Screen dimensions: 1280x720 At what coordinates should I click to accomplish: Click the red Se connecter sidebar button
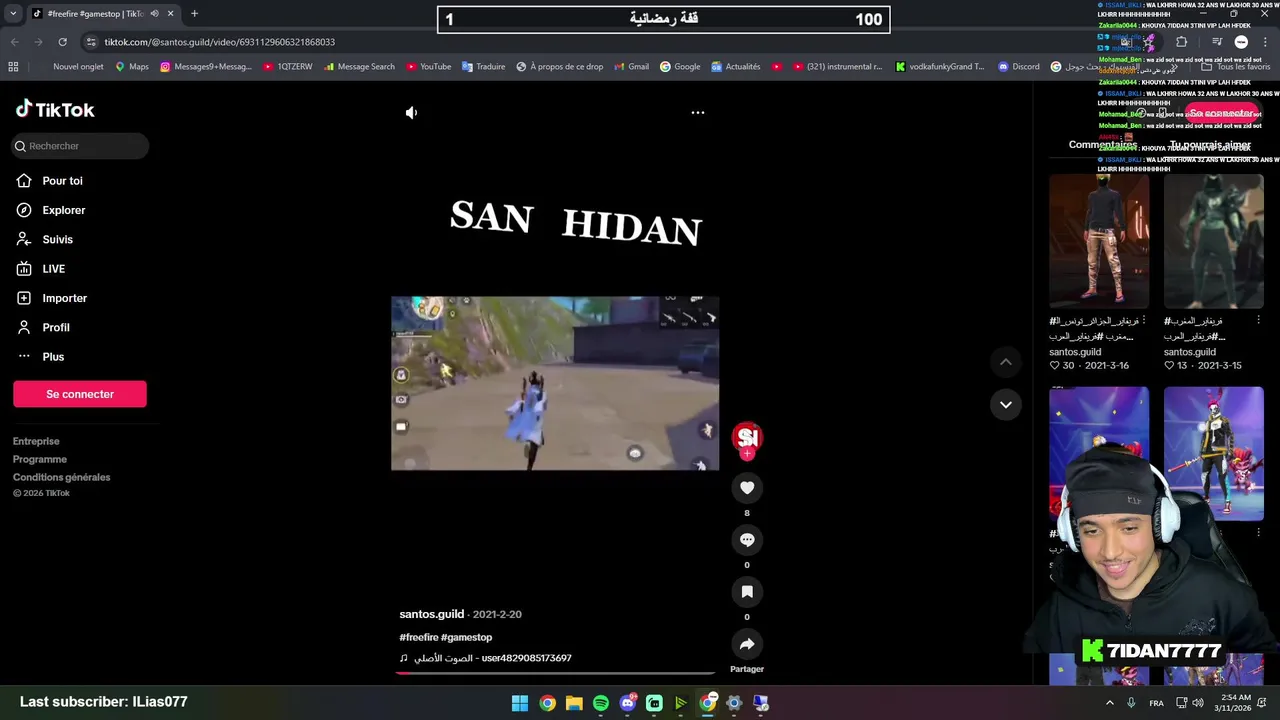(80, 394)
